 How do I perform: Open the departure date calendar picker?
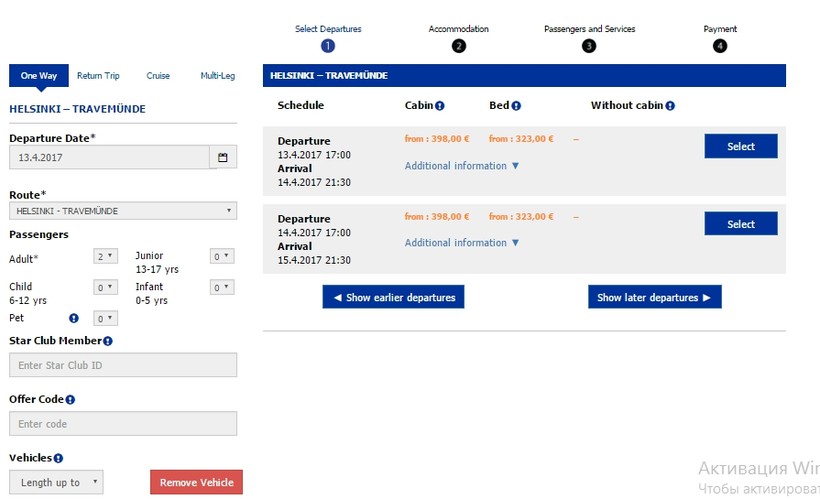point(223,157)
